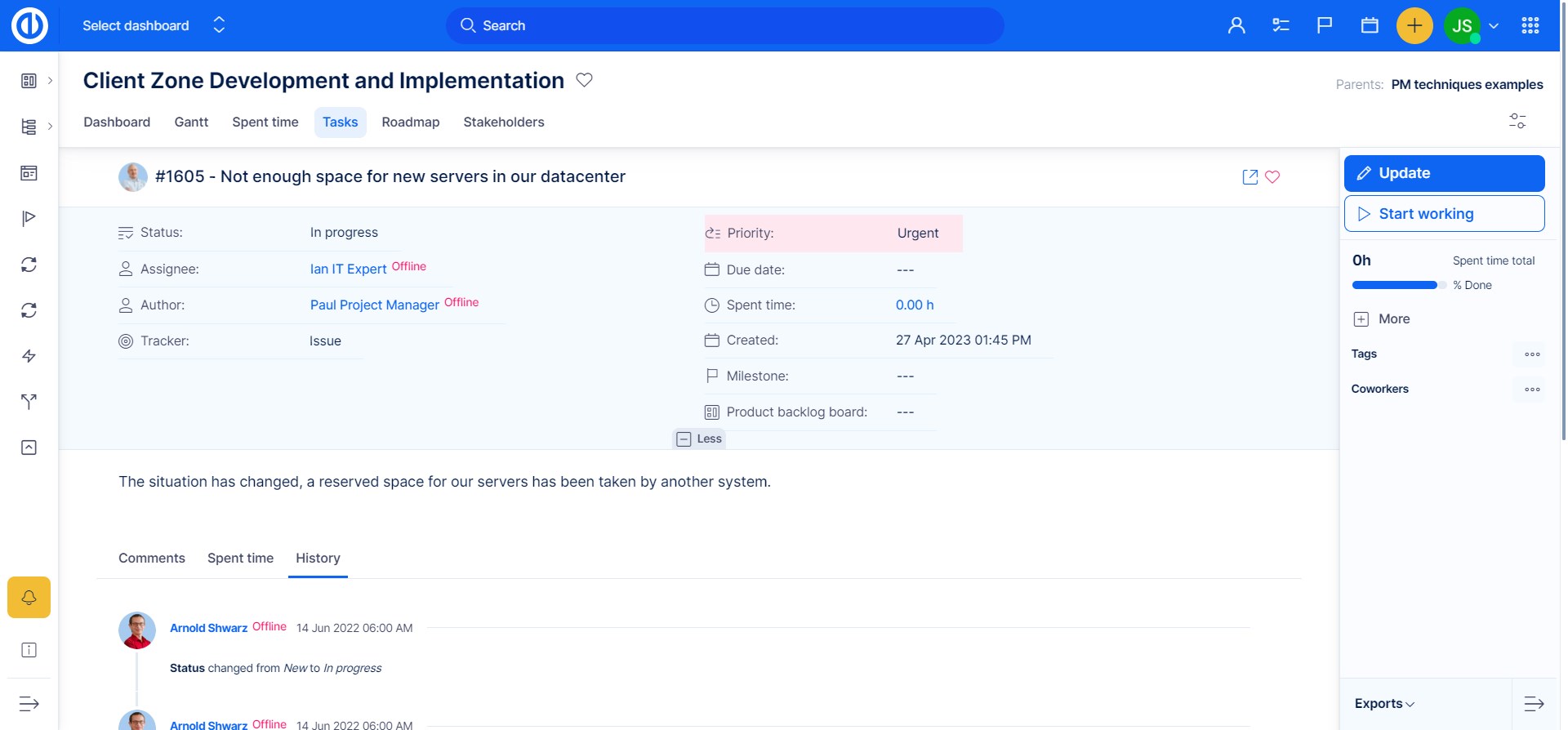Click the flag icon in header
This screenshot has height=730, width=1568.
(x=1325, y=26)
